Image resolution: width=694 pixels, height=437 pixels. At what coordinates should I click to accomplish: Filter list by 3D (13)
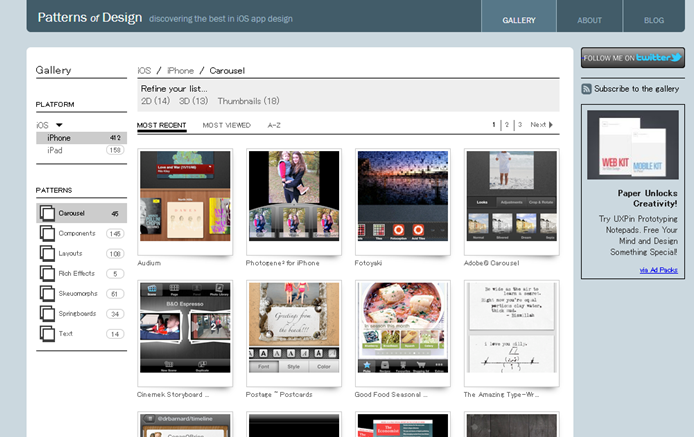193,101
